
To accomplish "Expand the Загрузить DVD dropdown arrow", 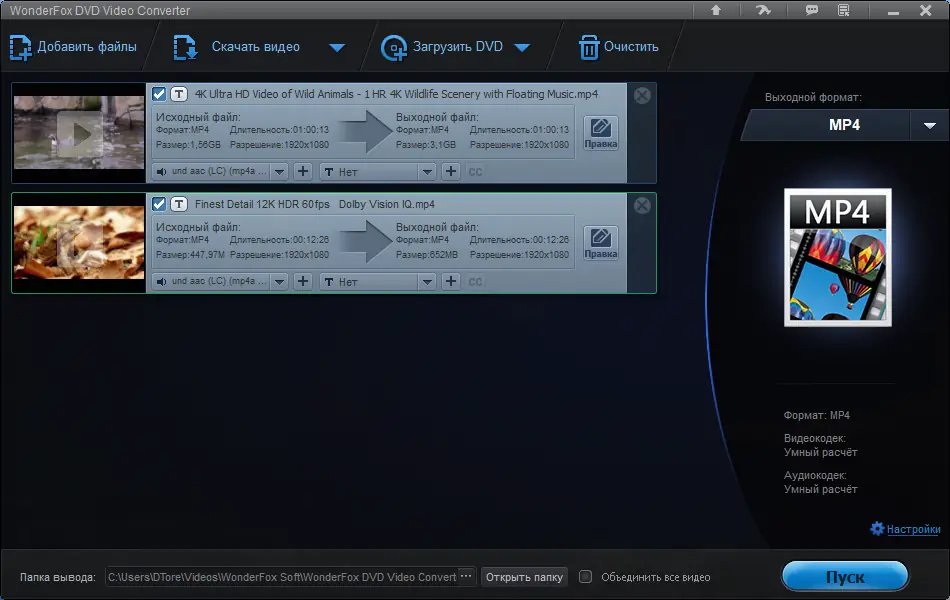I will click(522, 47).
